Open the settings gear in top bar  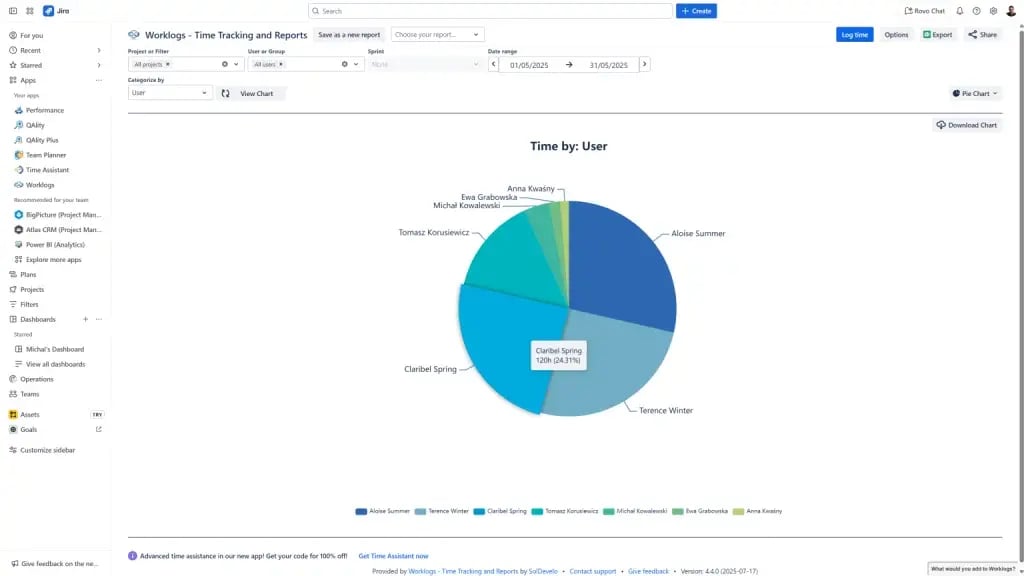point(993,11)
